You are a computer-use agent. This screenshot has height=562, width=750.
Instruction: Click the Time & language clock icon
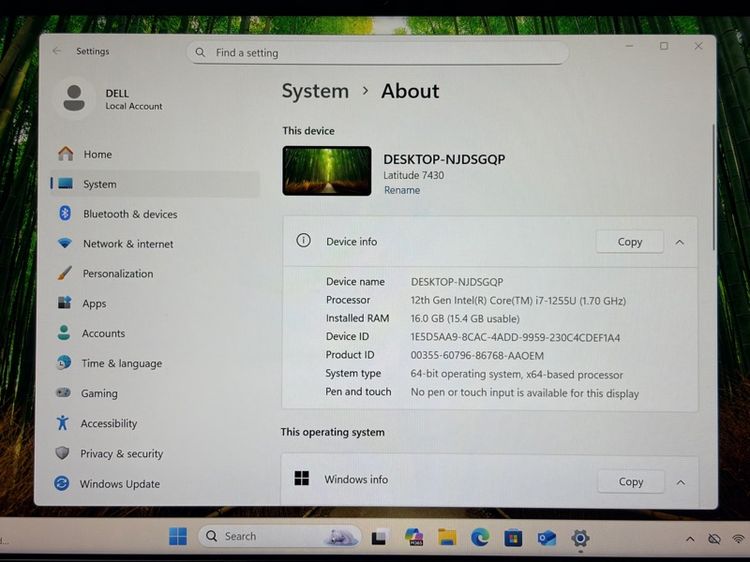[63, 363]
